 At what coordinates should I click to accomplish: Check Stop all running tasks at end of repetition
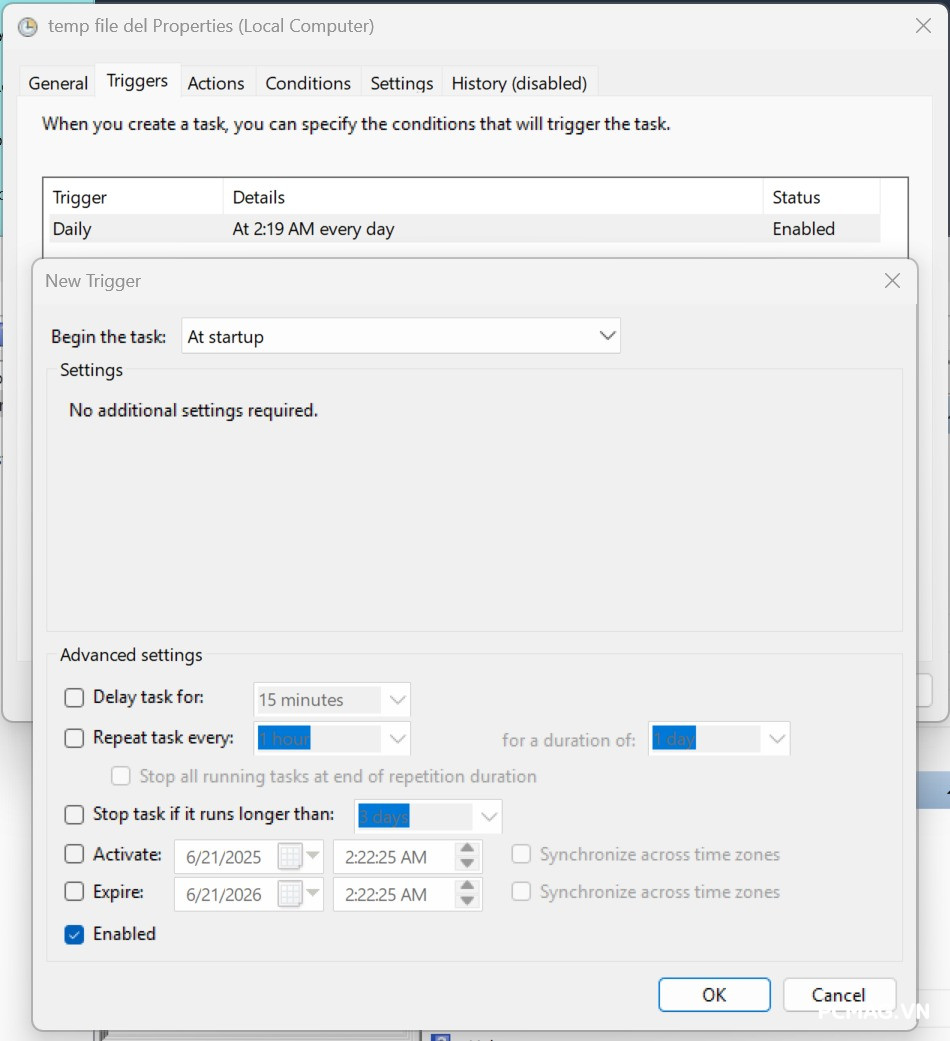point(120,775)
